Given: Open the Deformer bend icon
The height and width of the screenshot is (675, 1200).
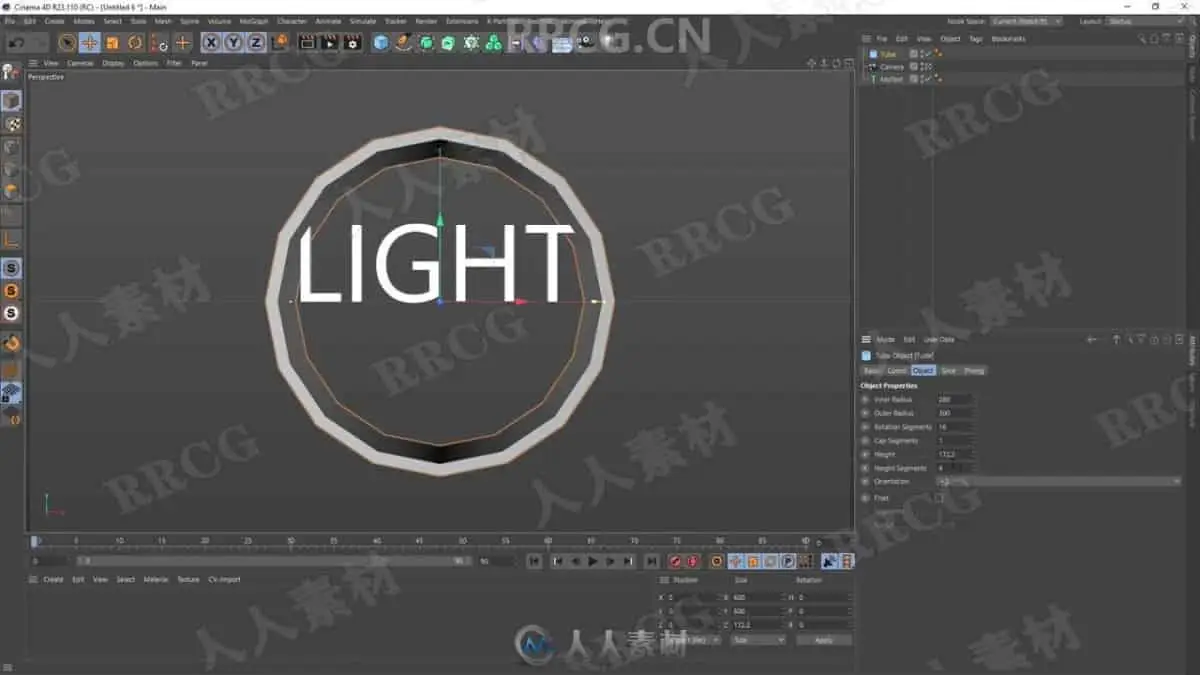Looking at the screenshot, I should (539, 42).
